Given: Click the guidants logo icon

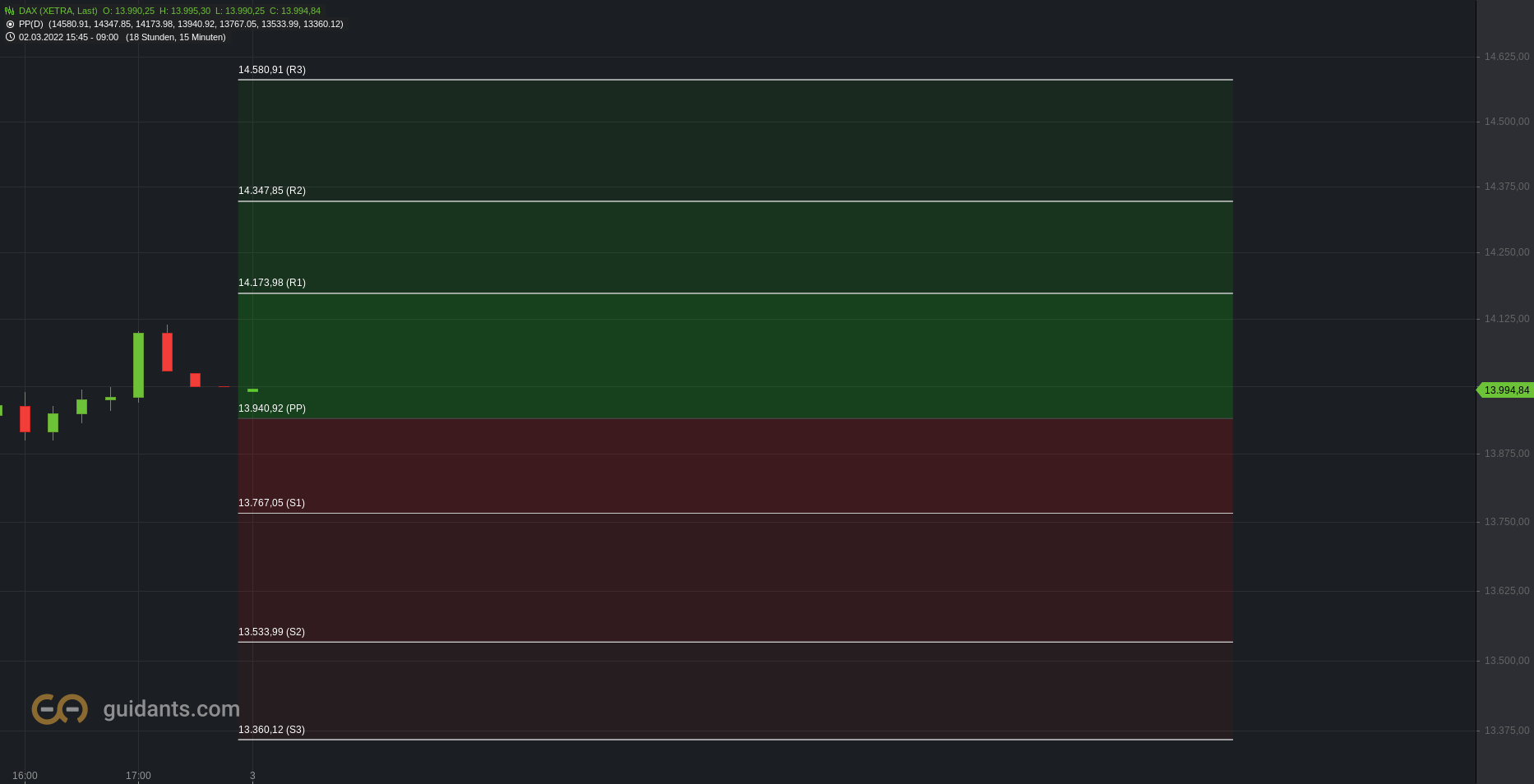Looking at the screenshot, I should [59, 708].
